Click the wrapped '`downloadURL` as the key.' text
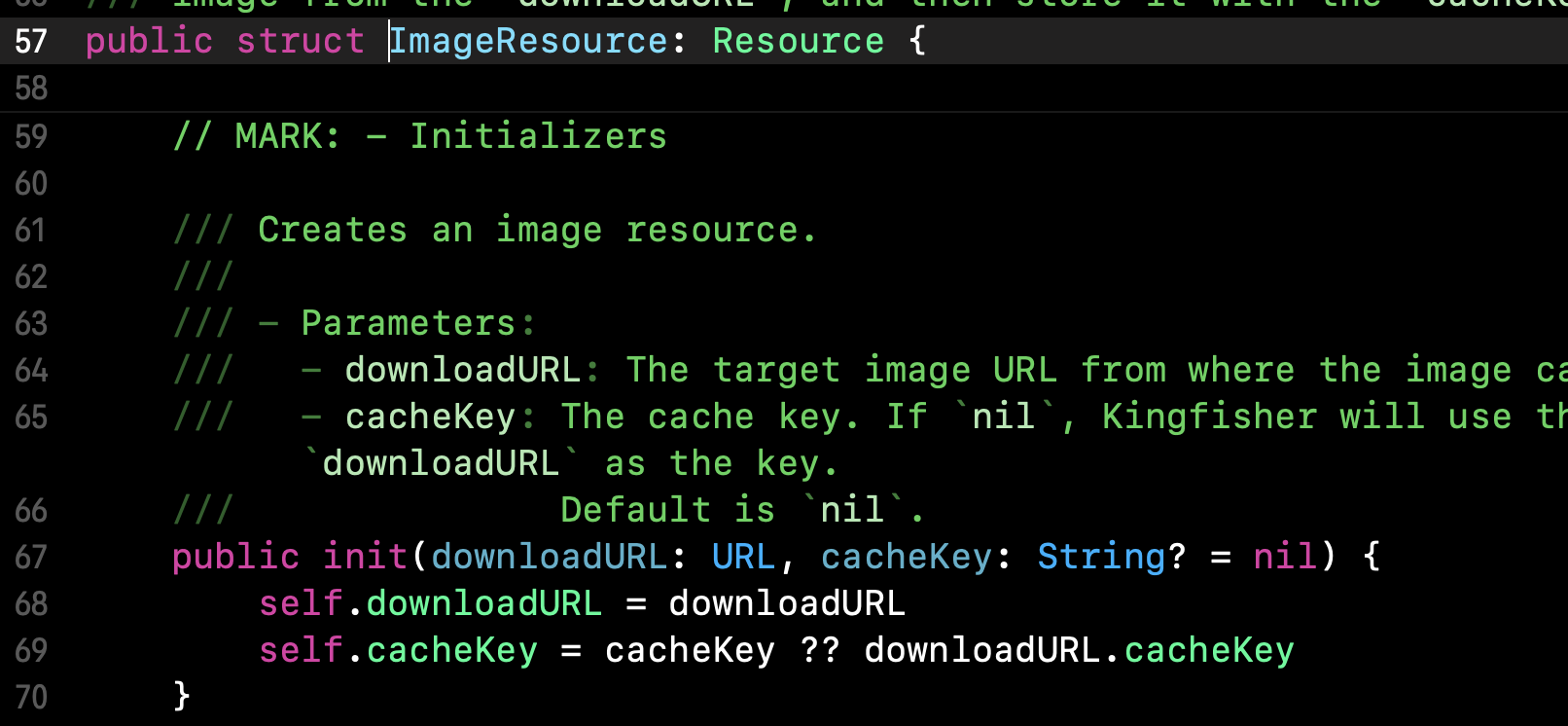 click(570, 463)
